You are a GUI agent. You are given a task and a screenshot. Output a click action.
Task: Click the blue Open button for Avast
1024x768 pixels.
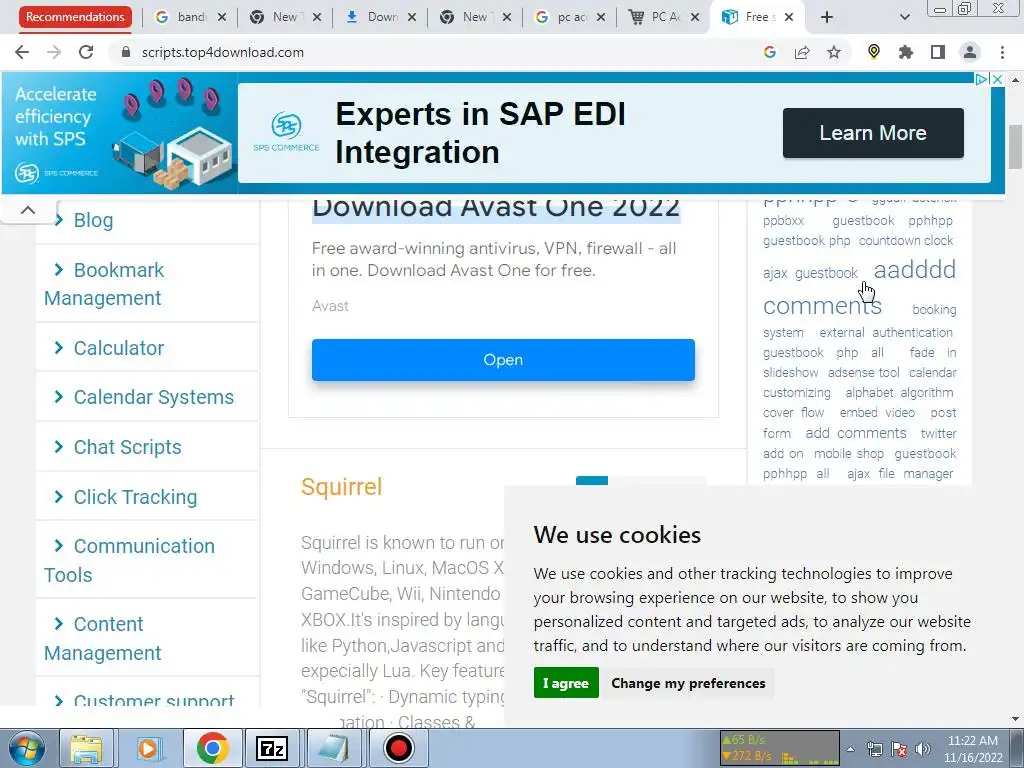(x=503, y=360)
